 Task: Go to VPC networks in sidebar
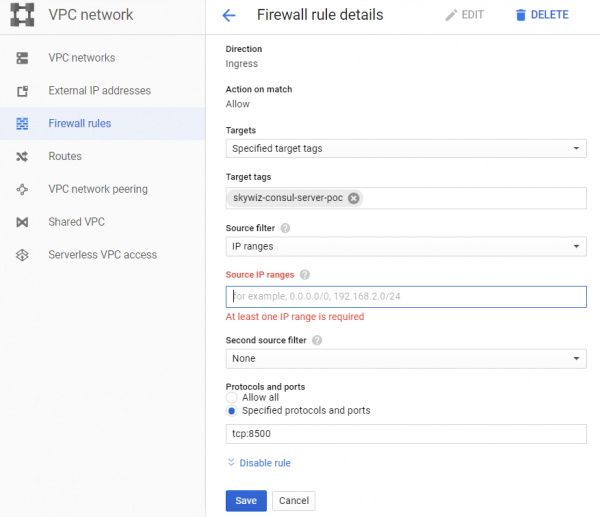coord(81,58)
